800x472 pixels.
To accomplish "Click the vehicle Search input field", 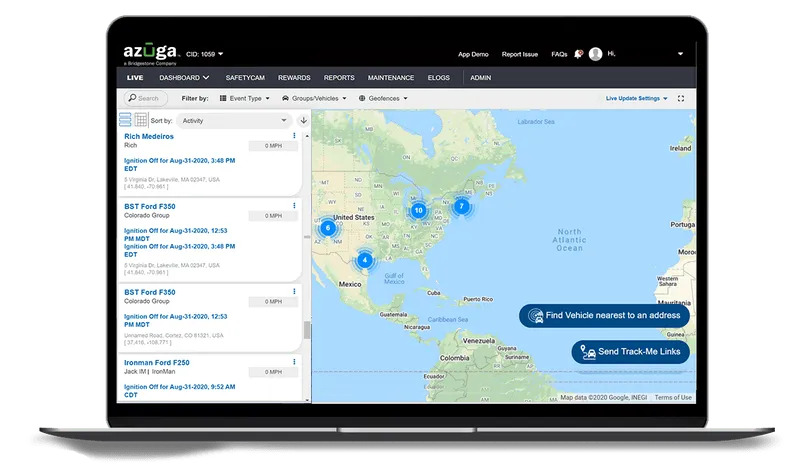I will point(147,99).
